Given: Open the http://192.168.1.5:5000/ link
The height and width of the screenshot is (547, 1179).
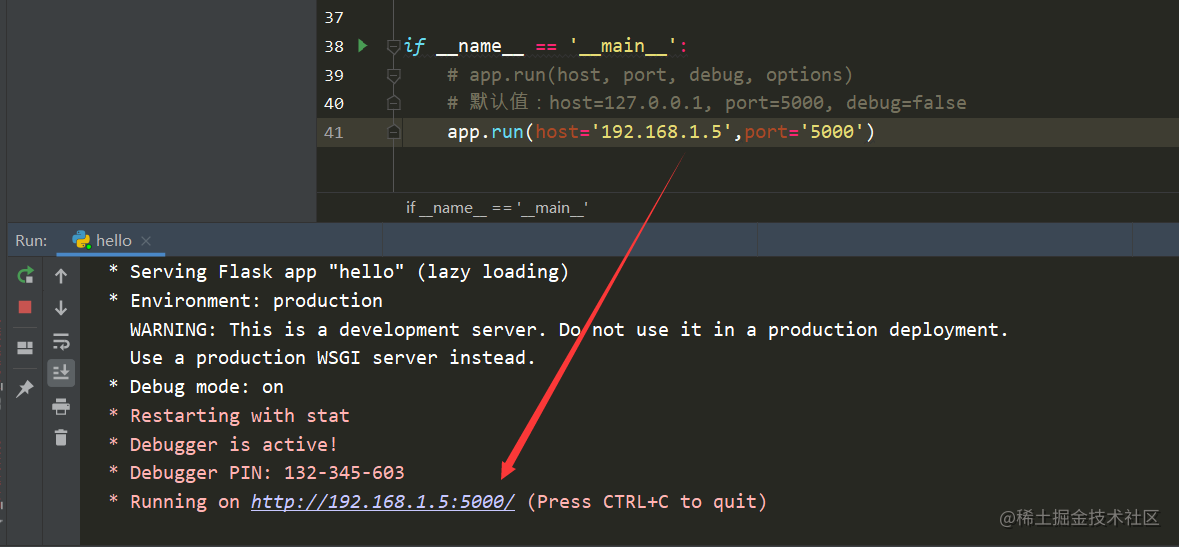Looking at the screenshot, I should (383, 501).
